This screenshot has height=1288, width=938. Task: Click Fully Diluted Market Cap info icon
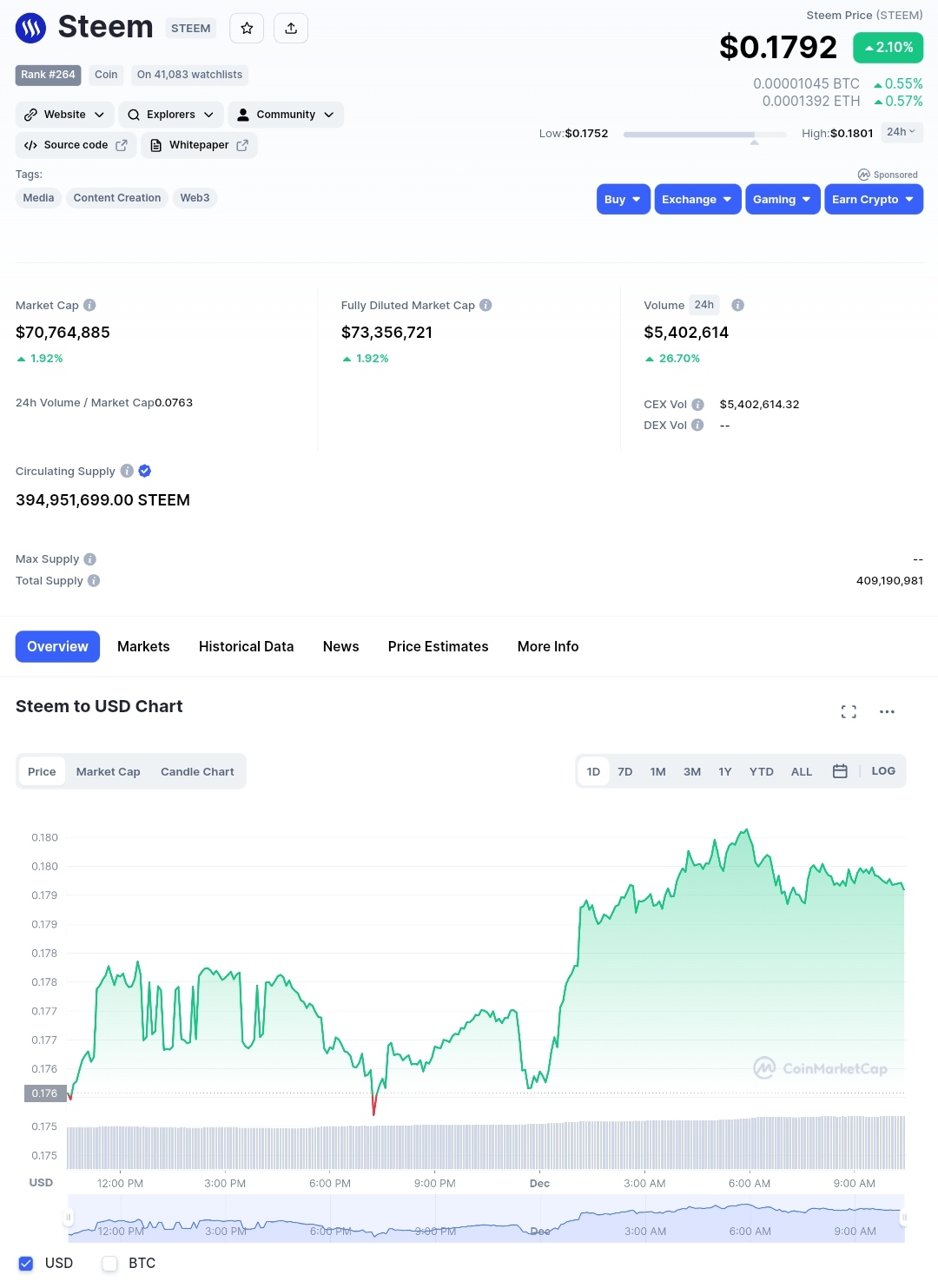pos(486,306)
